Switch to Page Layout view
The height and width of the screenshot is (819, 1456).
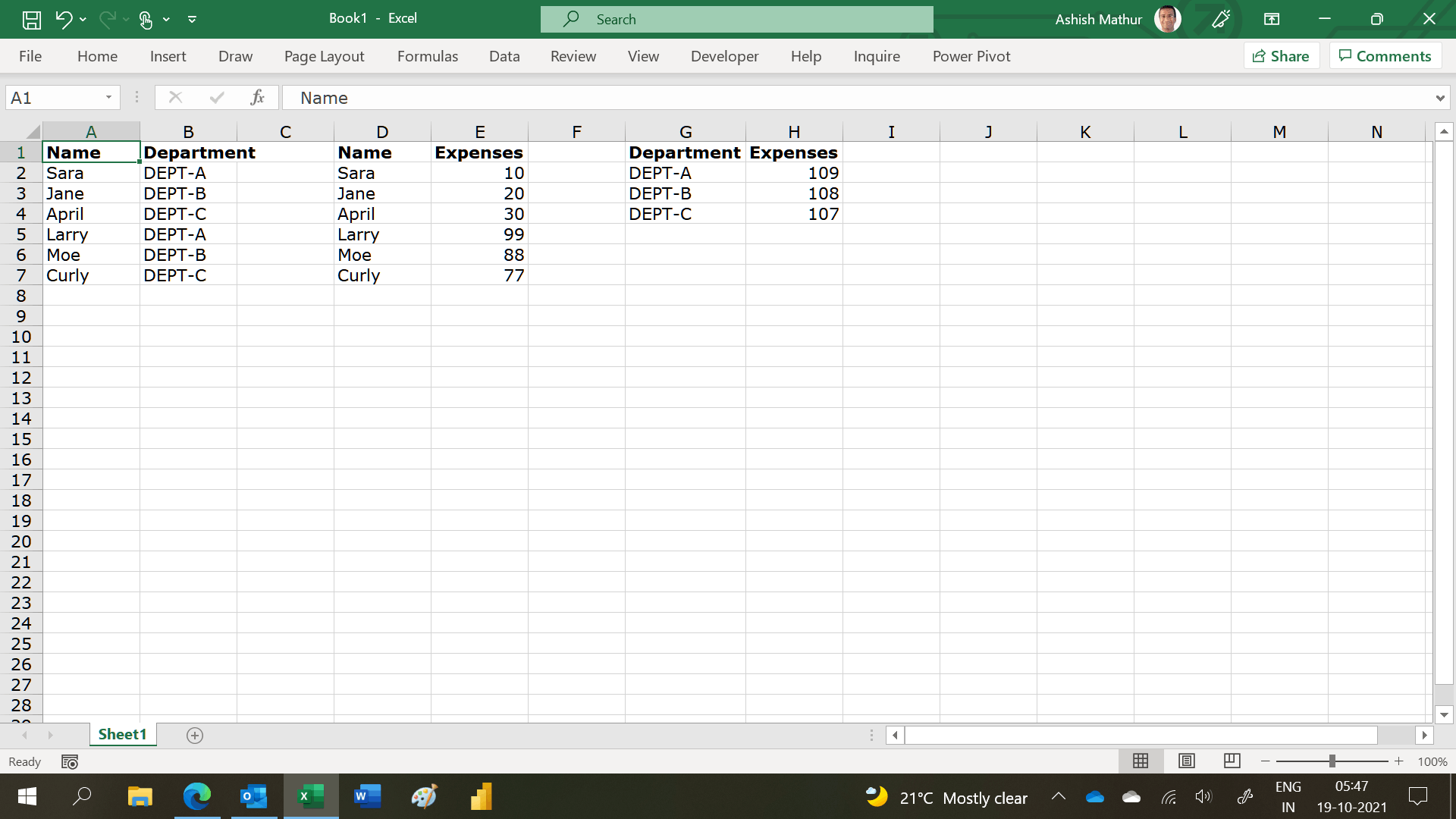coord(1187,761)
